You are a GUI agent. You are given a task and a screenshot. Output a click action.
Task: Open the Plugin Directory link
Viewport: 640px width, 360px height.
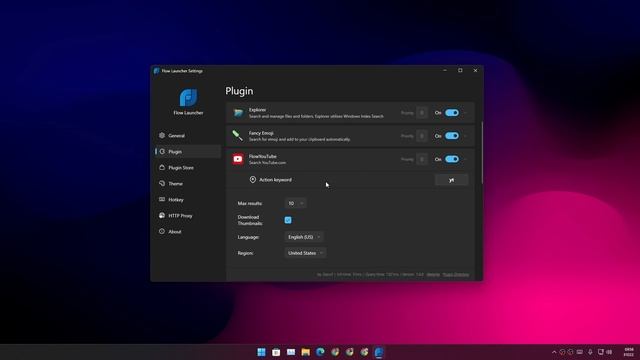coord(456,275)
